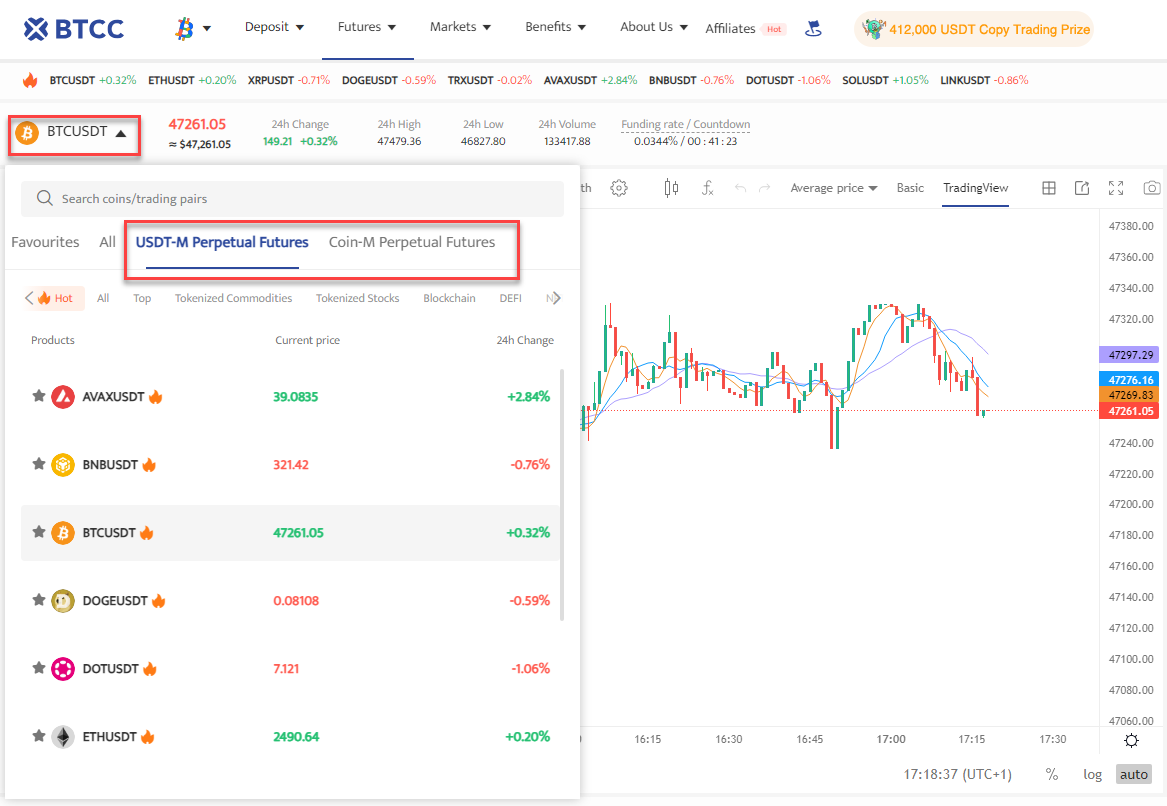Focus the Search coins/trading pairs field

pos(292,199)
